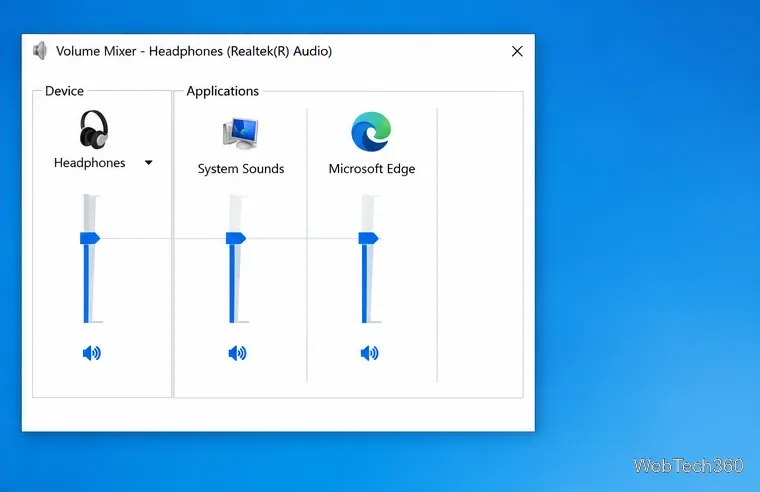Click the Microsoft Edge volume slider thumb
Screen dimensions: 760x492
[368, 238]
